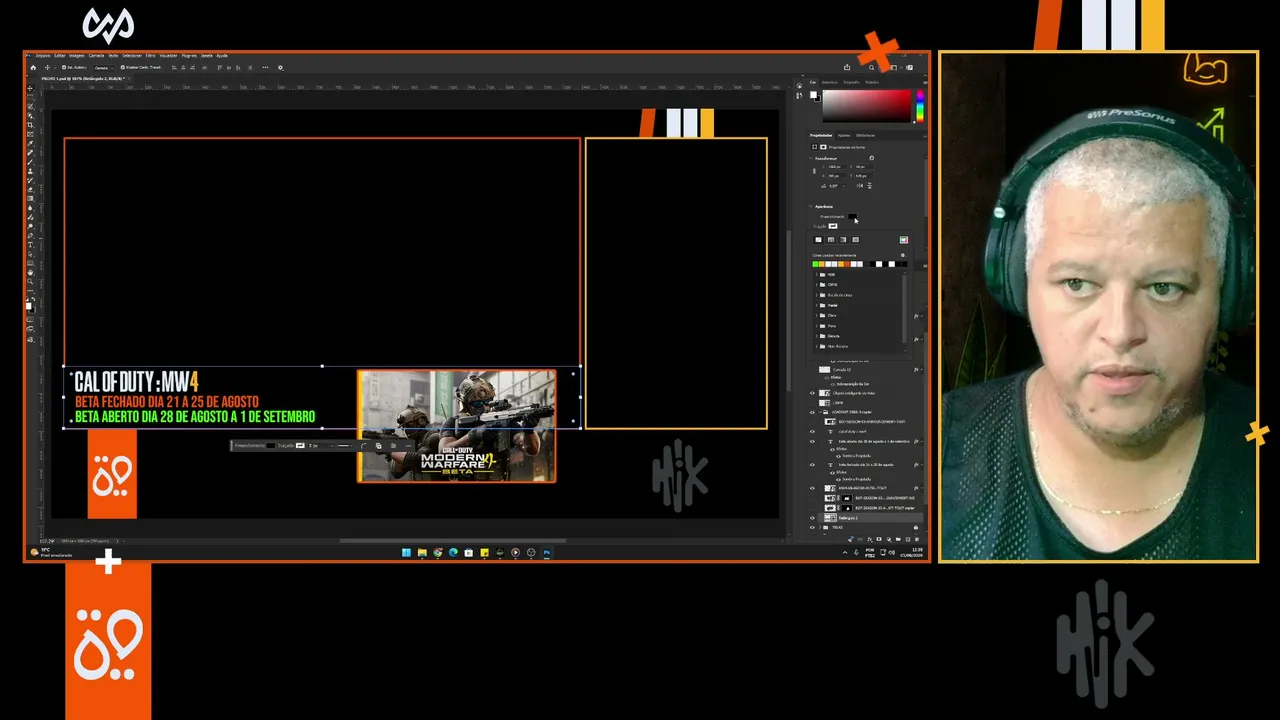The width and height of the screenshot is (1280, 720).
Task: Select the Rectangular Marquee tool
Action: click(x=30, y=97)
